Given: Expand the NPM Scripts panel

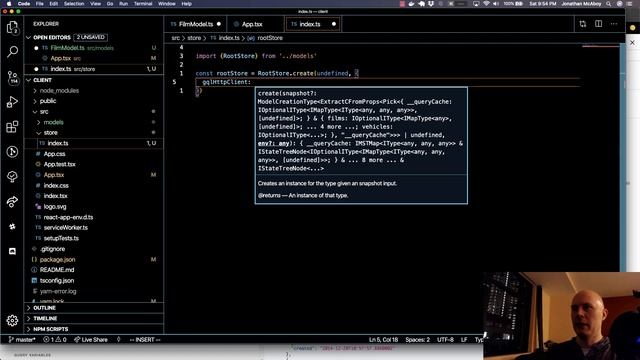Looking at the screenshot, I should coord(94,329).
